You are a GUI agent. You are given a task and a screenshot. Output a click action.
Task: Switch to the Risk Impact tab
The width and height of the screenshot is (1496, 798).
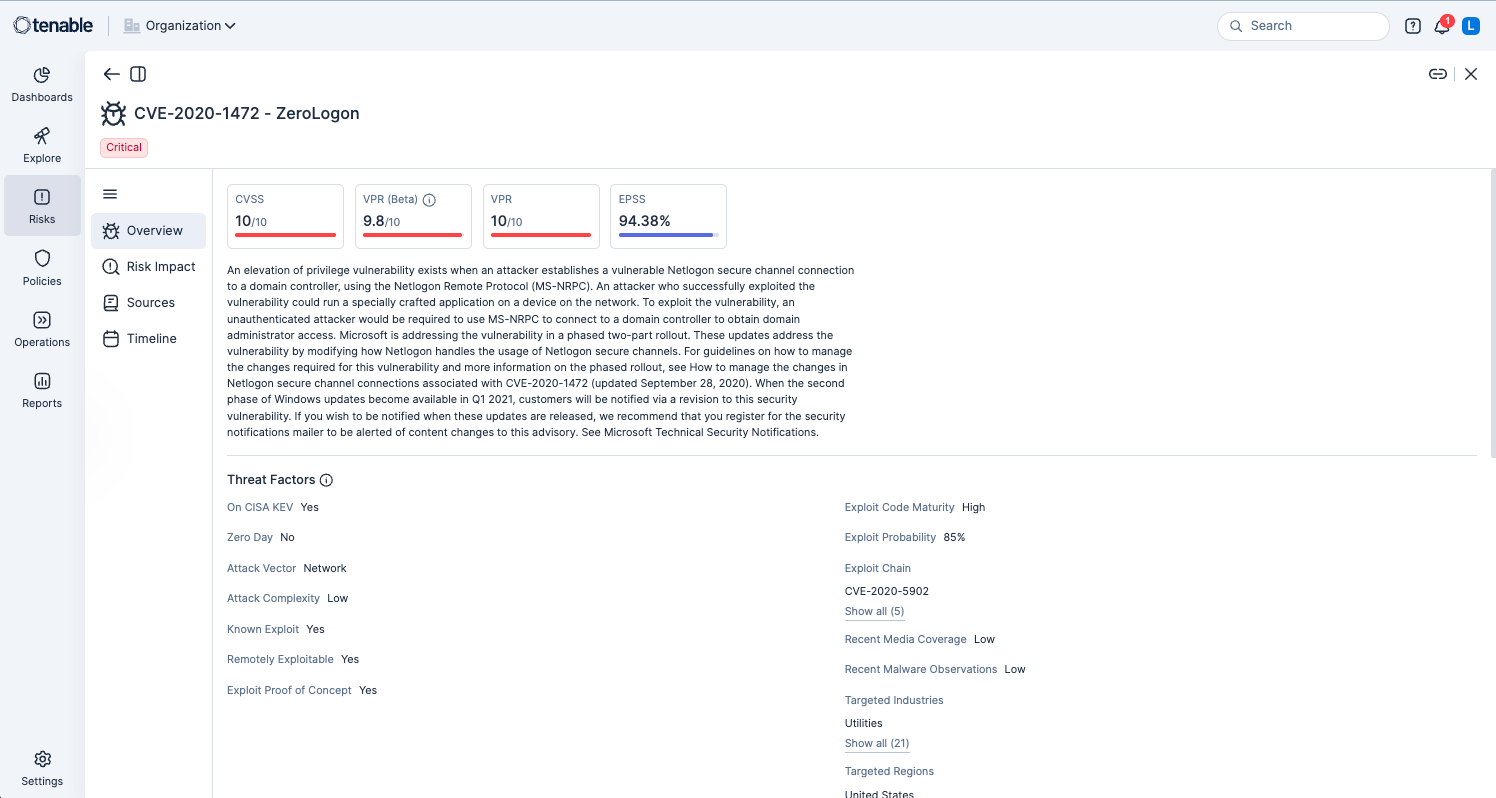tap(160, 267)
